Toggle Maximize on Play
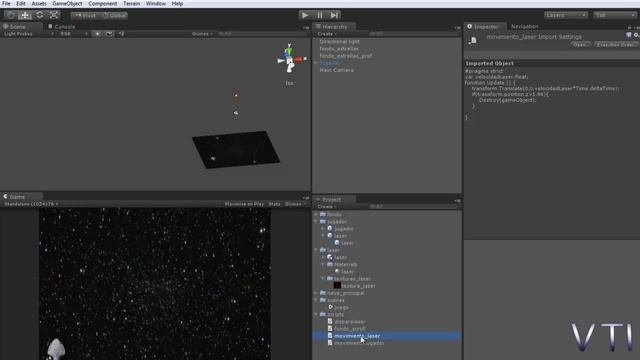640x360 pixels. point(244,204)
